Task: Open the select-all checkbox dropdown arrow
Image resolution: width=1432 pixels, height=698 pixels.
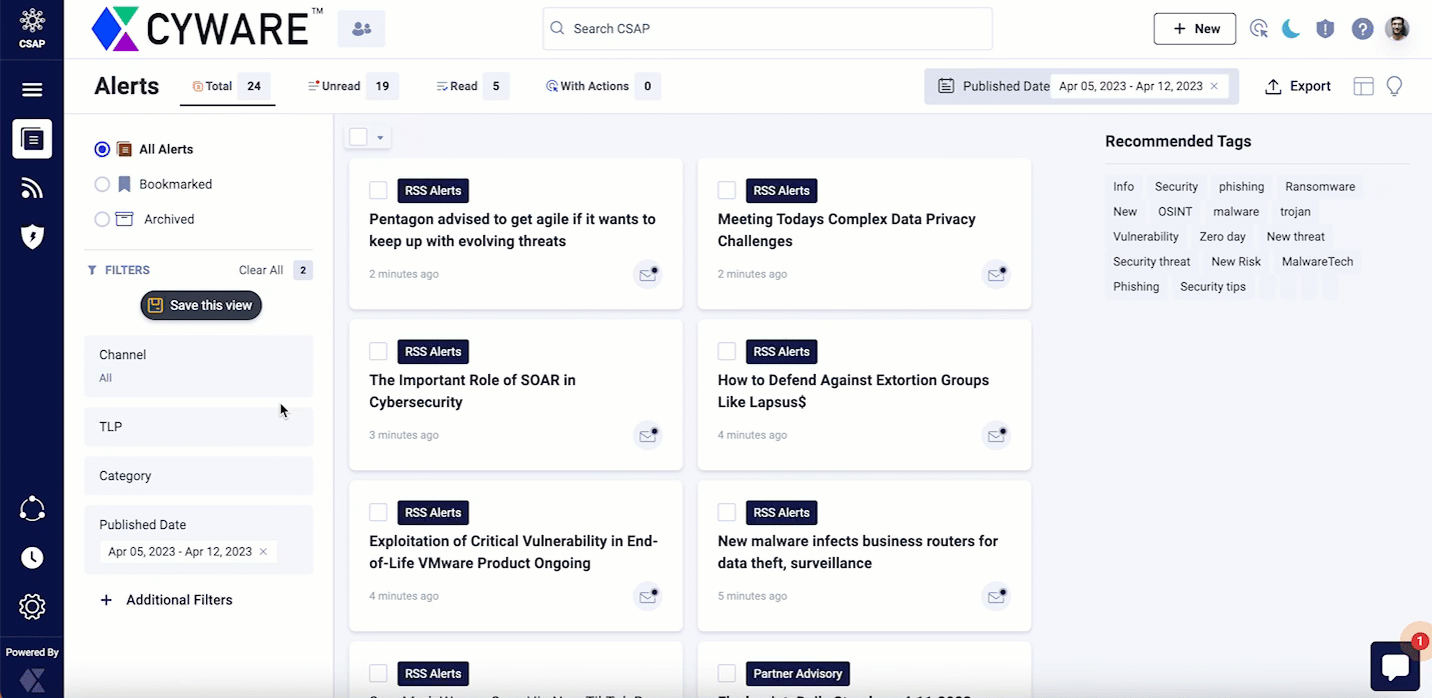Action: coord(380,138)
